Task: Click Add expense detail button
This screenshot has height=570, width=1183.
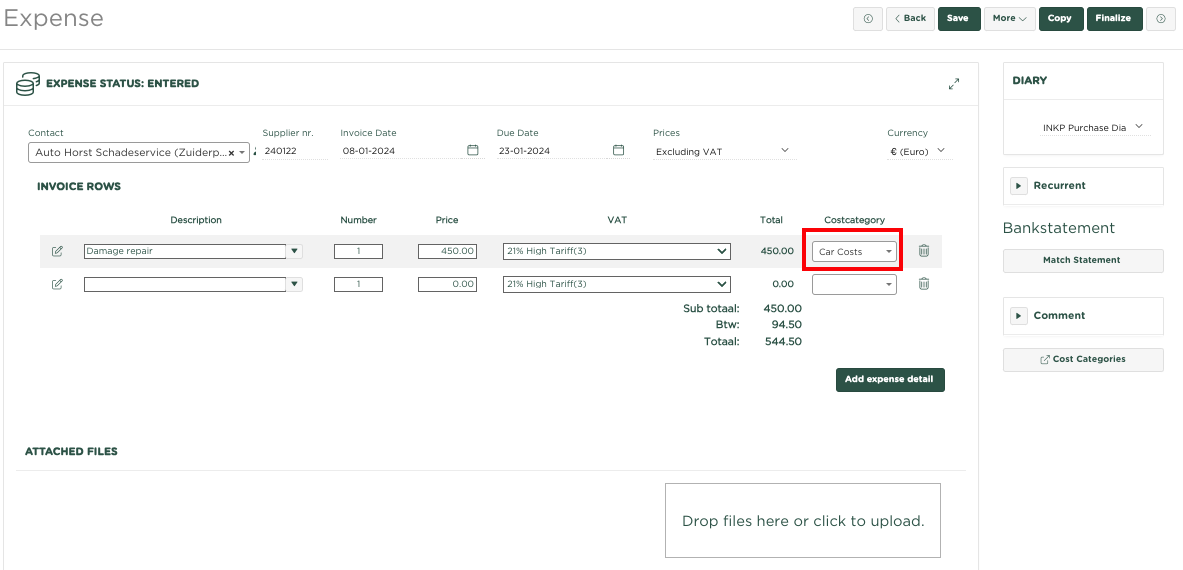Action: tap(890, 379)
